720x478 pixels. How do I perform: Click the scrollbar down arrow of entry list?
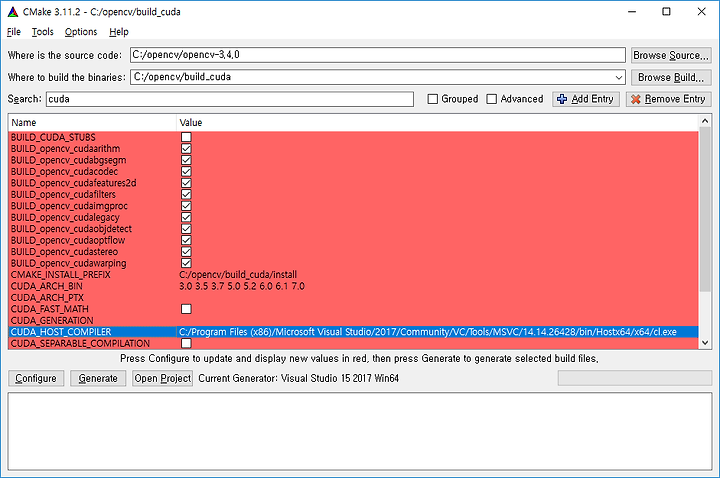[705, 343]
